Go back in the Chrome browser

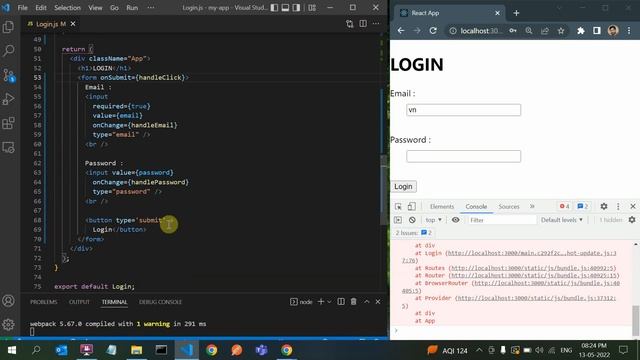[x=401, y=31]
